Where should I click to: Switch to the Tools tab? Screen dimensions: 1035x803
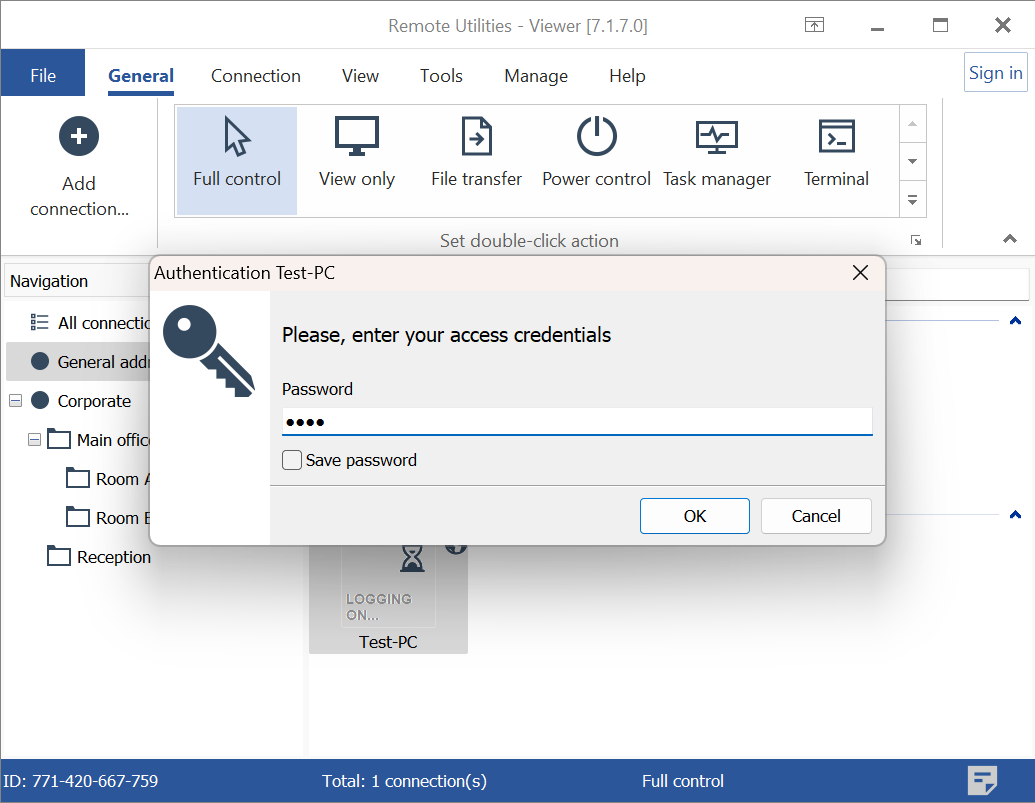pos(441,76)
